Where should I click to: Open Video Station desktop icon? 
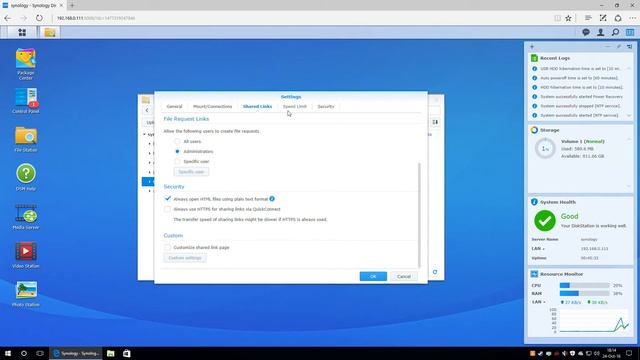point(26,255)
